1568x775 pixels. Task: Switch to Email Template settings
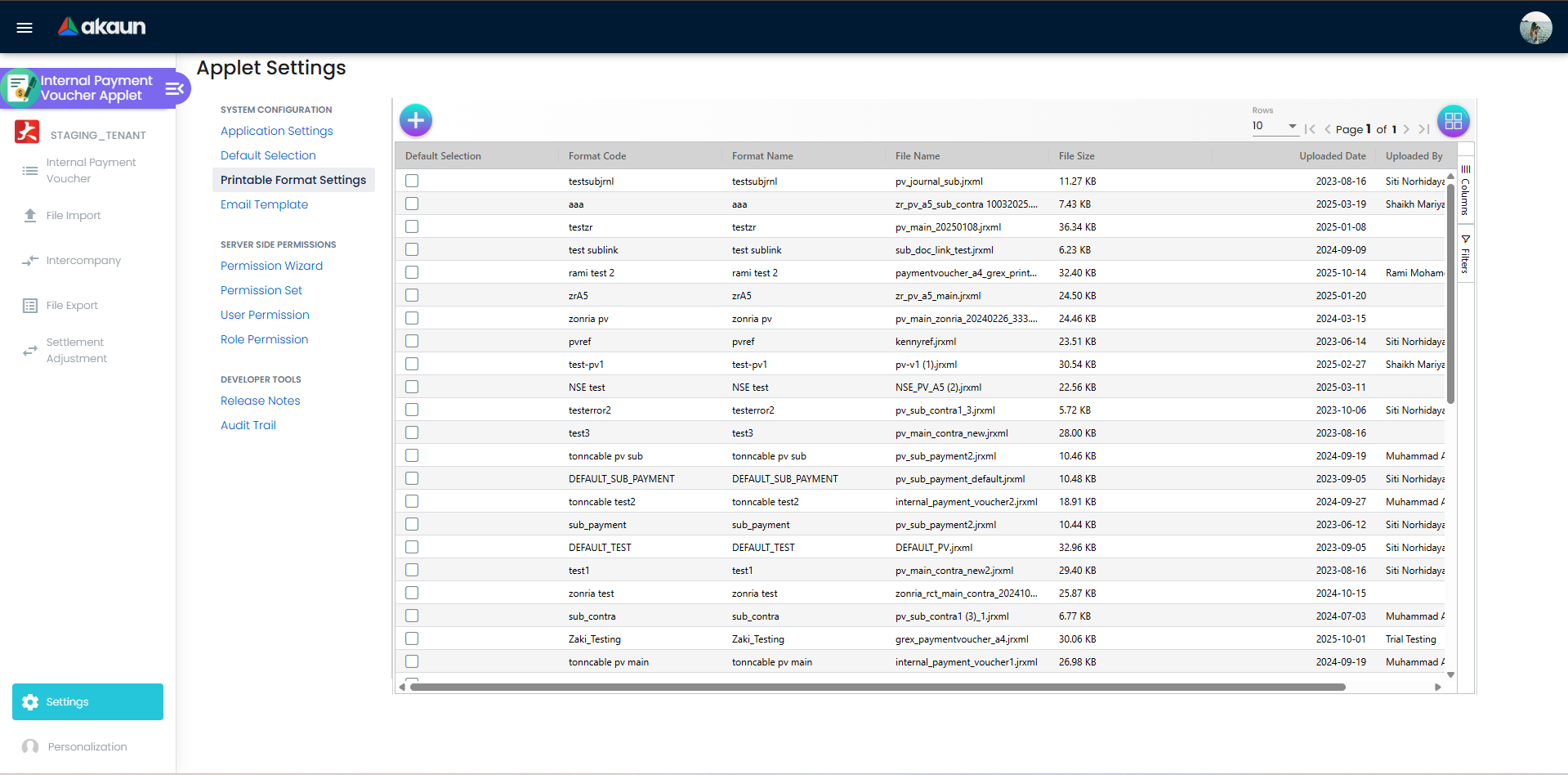(x=264, y=204)
